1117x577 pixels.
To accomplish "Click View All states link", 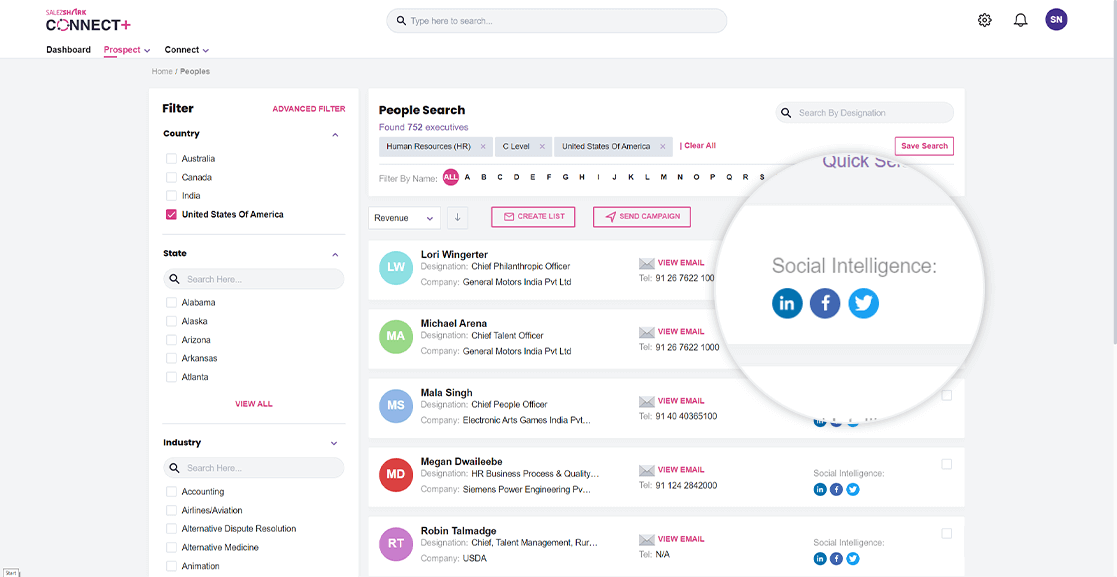I will point(254,404).
